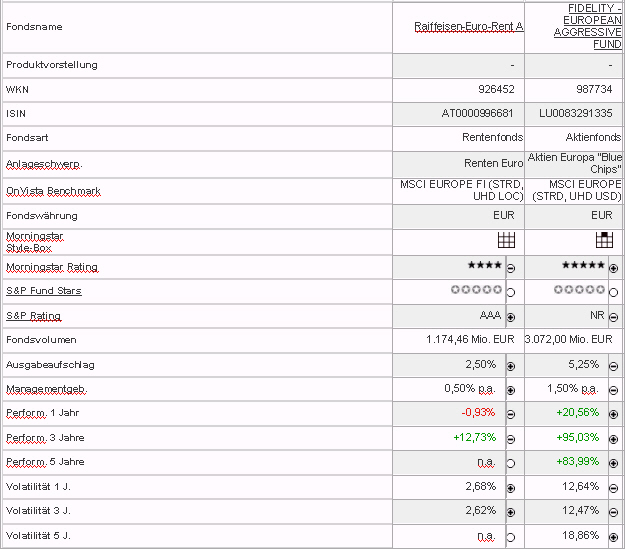625x549 pixels.
Task: Click the plus indicator next to AAA rating
Action: (x=511, y=317)
